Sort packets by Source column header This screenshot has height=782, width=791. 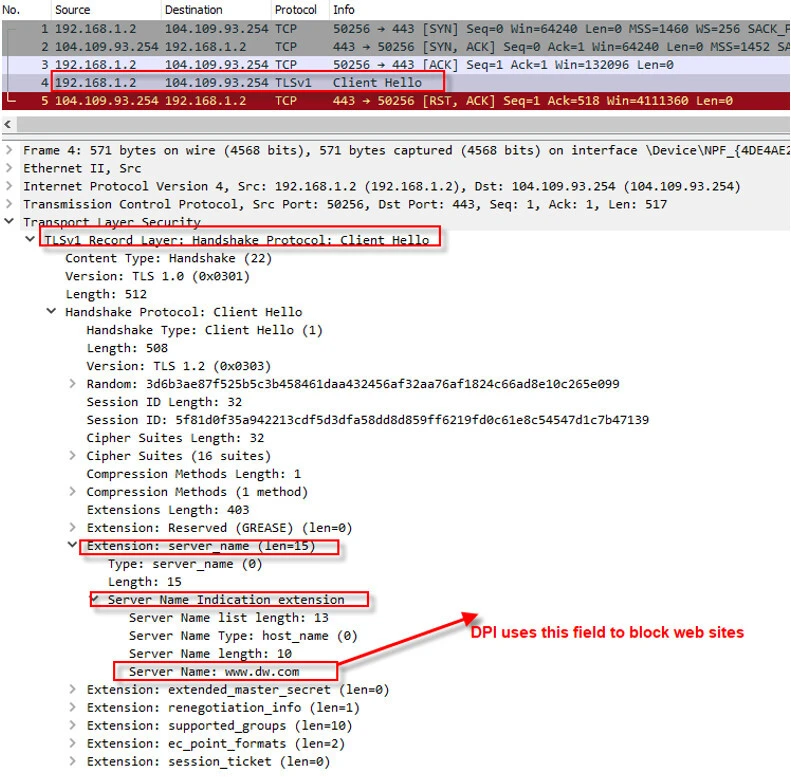click(x=72, y=10)
